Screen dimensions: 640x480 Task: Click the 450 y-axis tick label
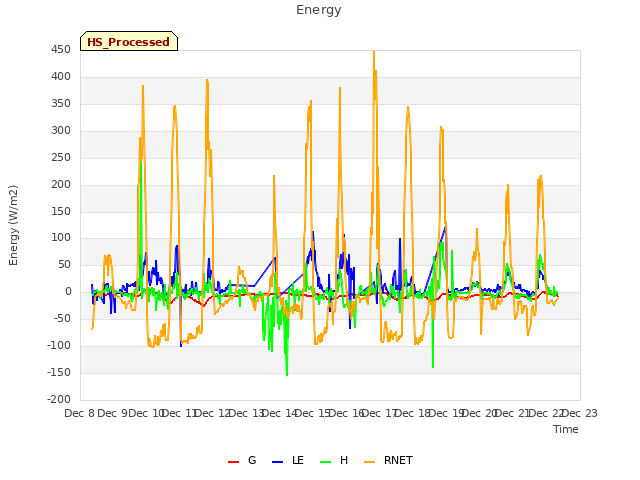click(x=61, y=50)
